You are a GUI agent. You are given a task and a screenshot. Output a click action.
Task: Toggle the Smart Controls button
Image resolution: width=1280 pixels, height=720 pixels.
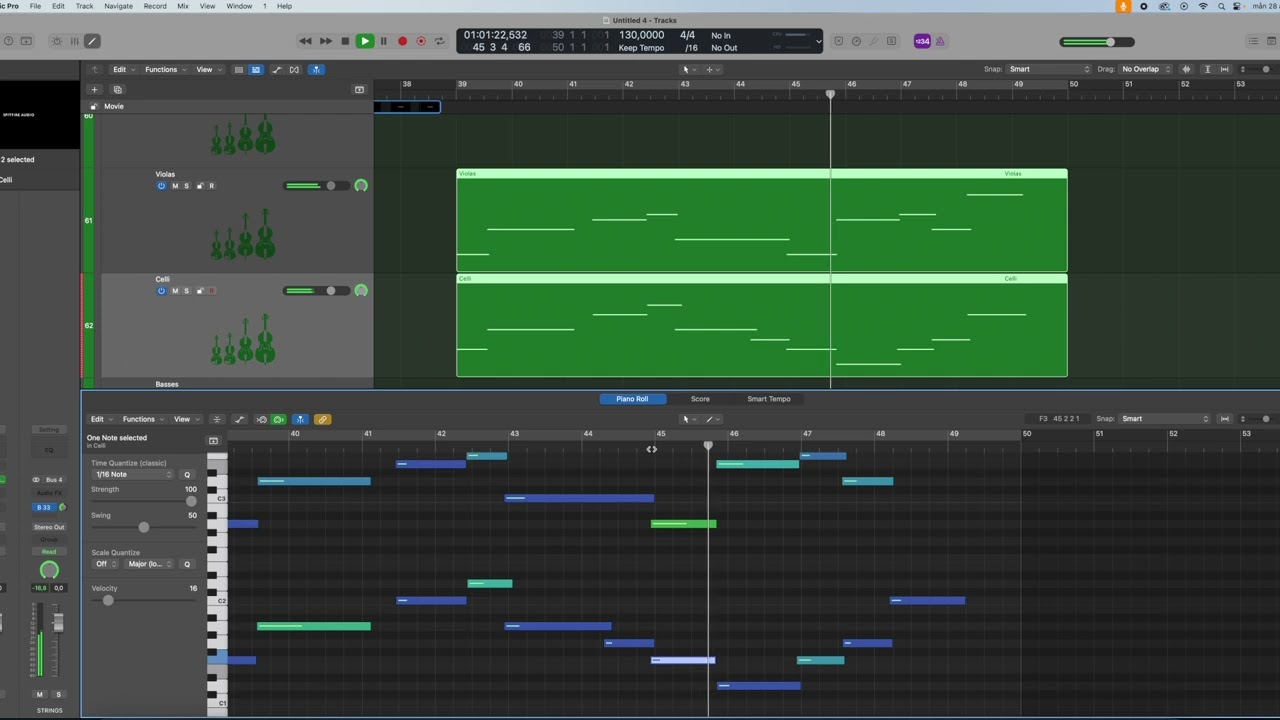click(56, 41)
